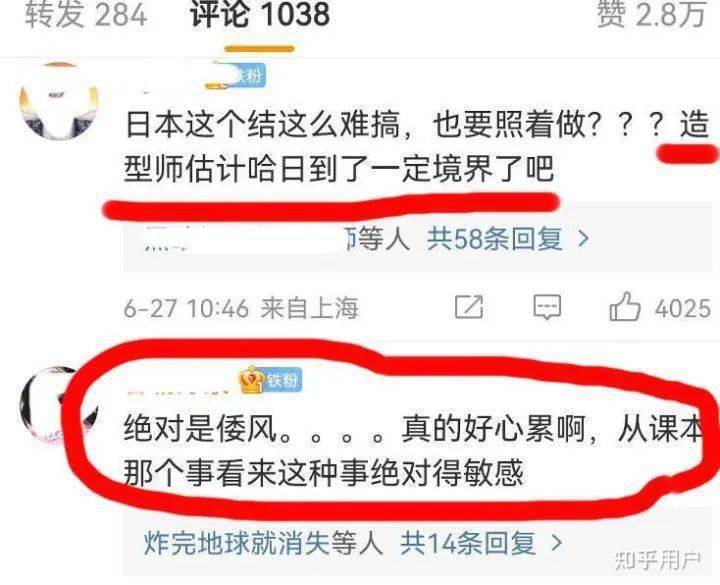Image resolution: width=720 pixels, height=585 pixels.
Task: Tap the reply bubble icon on first comment
Action: pyautogui.click(x=547, y=307)
